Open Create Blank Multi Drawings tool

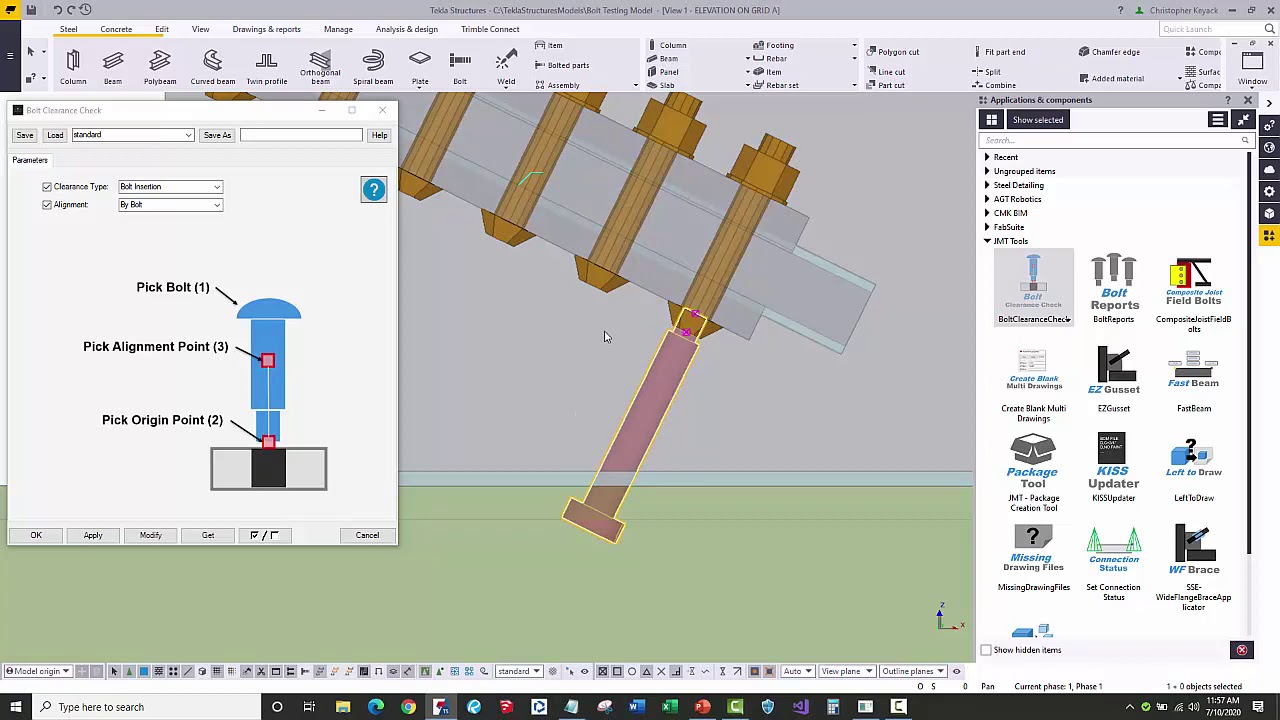1034,385
